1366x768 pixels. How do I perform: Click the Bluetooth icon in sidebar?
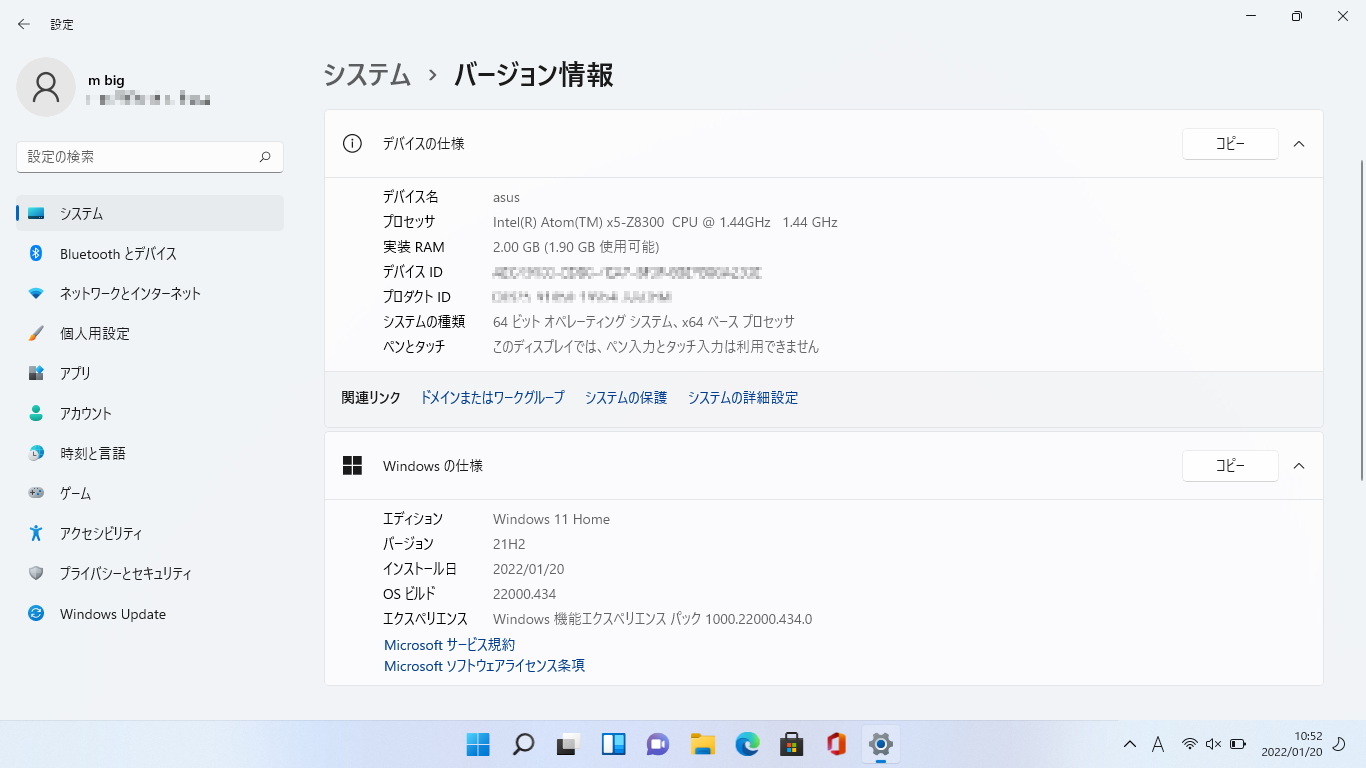(x=36, y=254)
